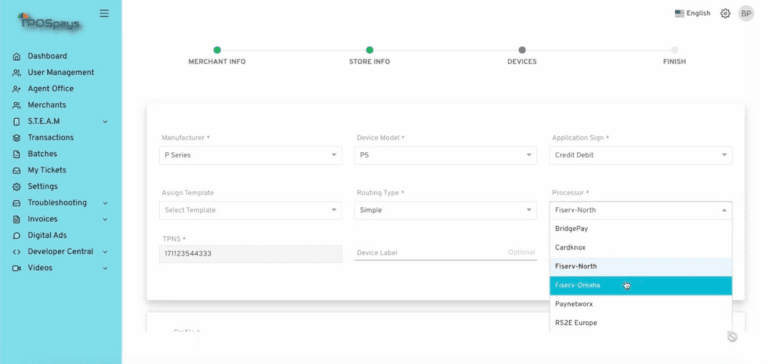Click the hamburger menu icon

tap(104, 13)
